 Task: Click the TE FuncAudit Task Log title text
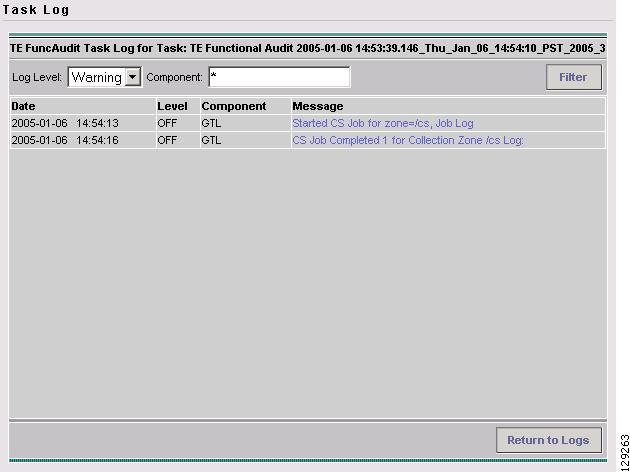point(307,48)
